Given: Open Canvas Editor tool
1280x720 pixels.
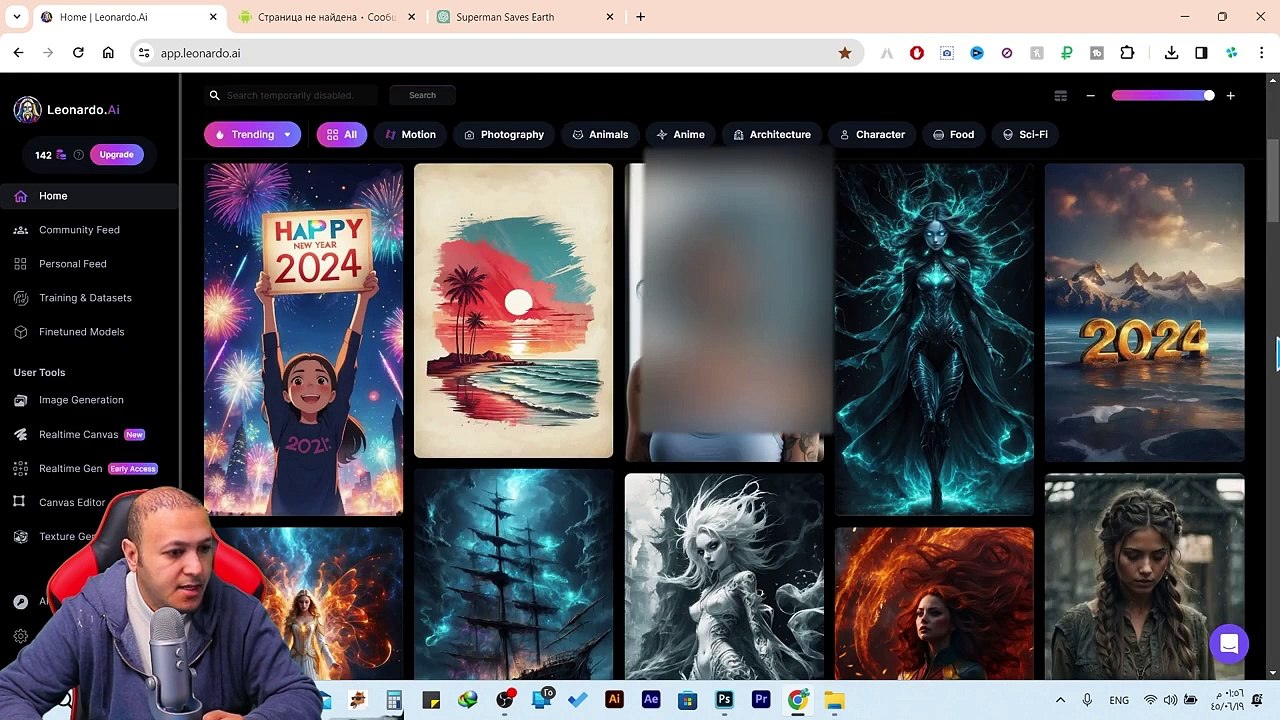Looking at the screenshot, I should 72,502.
